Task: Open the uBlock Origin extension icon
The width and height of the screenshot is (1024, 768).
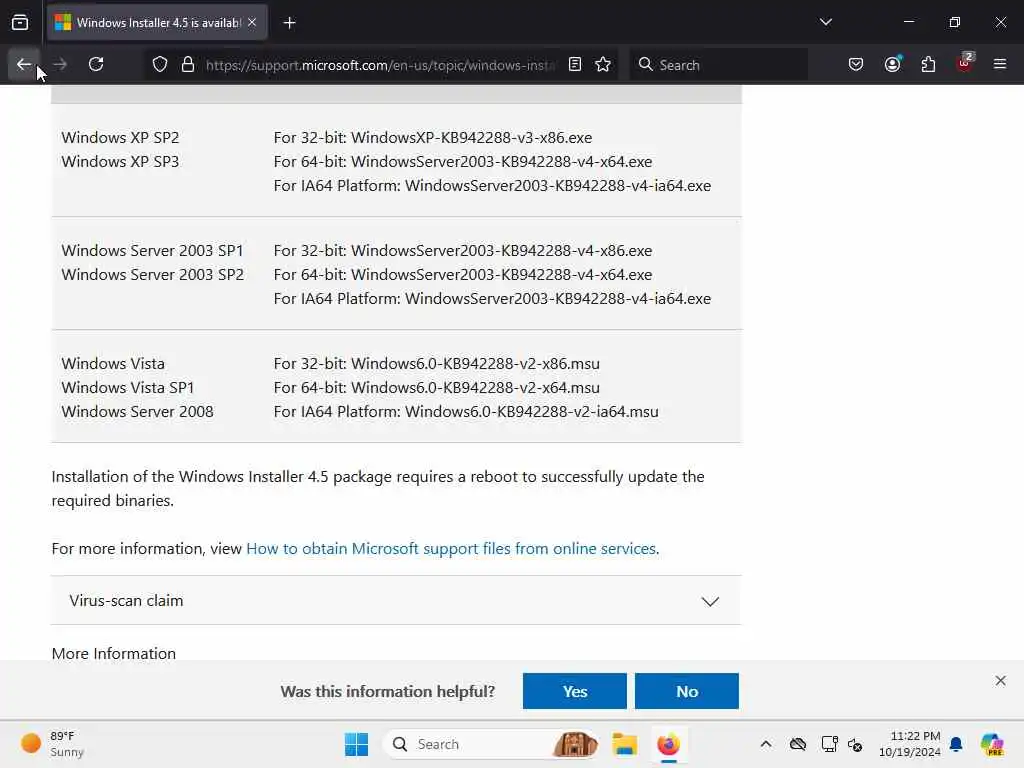Action: click(x=965, y=63)
